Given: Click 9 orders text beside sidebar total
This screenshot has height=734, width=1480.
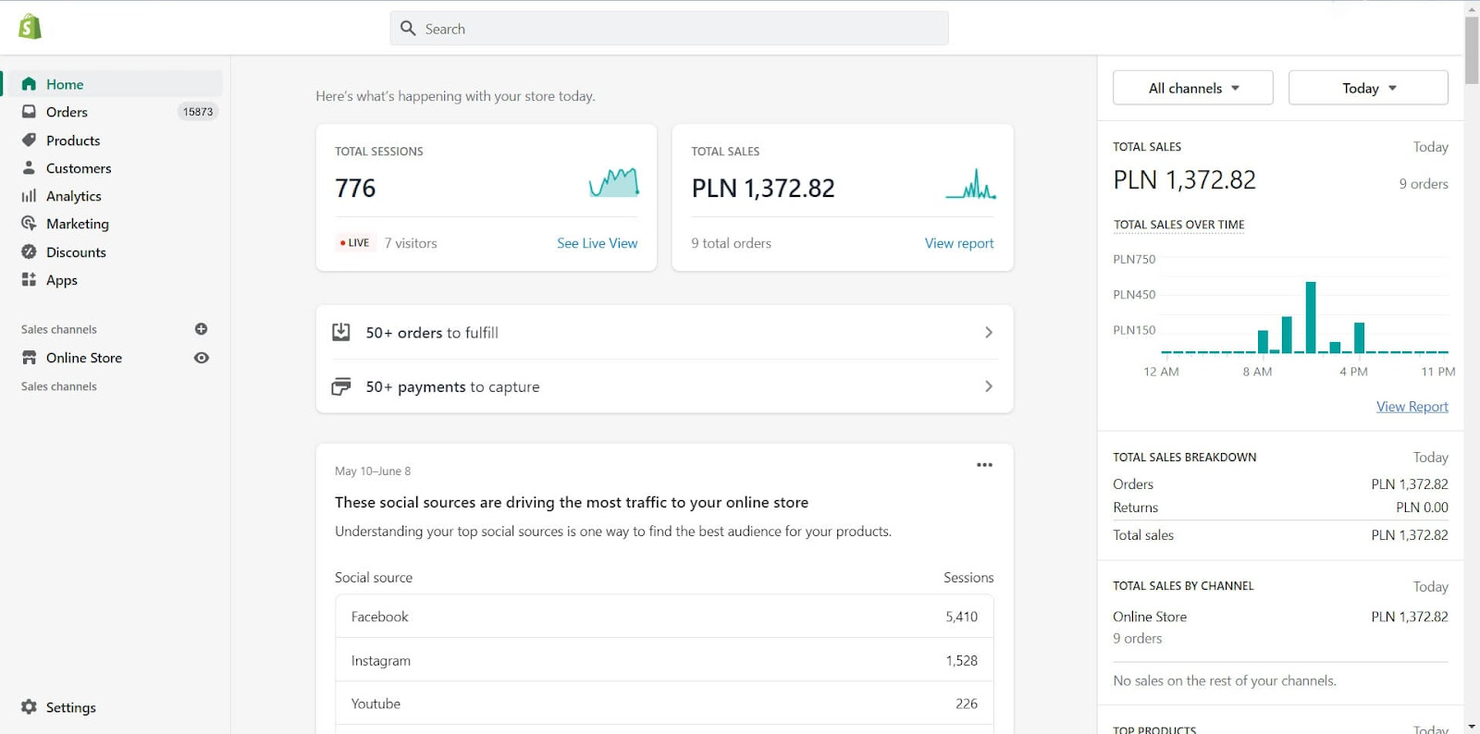Looking at the screenshot, I should 1423,184.
